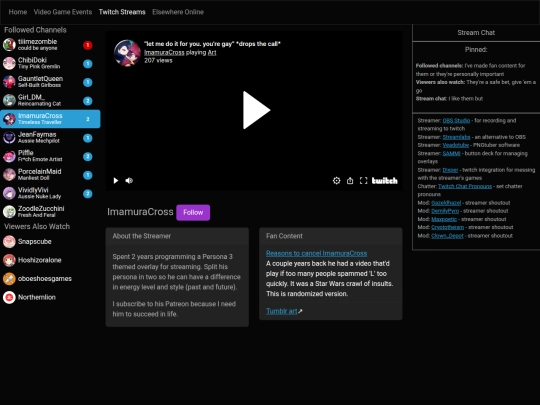This screenshot has width=540, height=405.
Task: Open the Video Game Events tab
Action: pyautogui.click(x=63, y=12)
